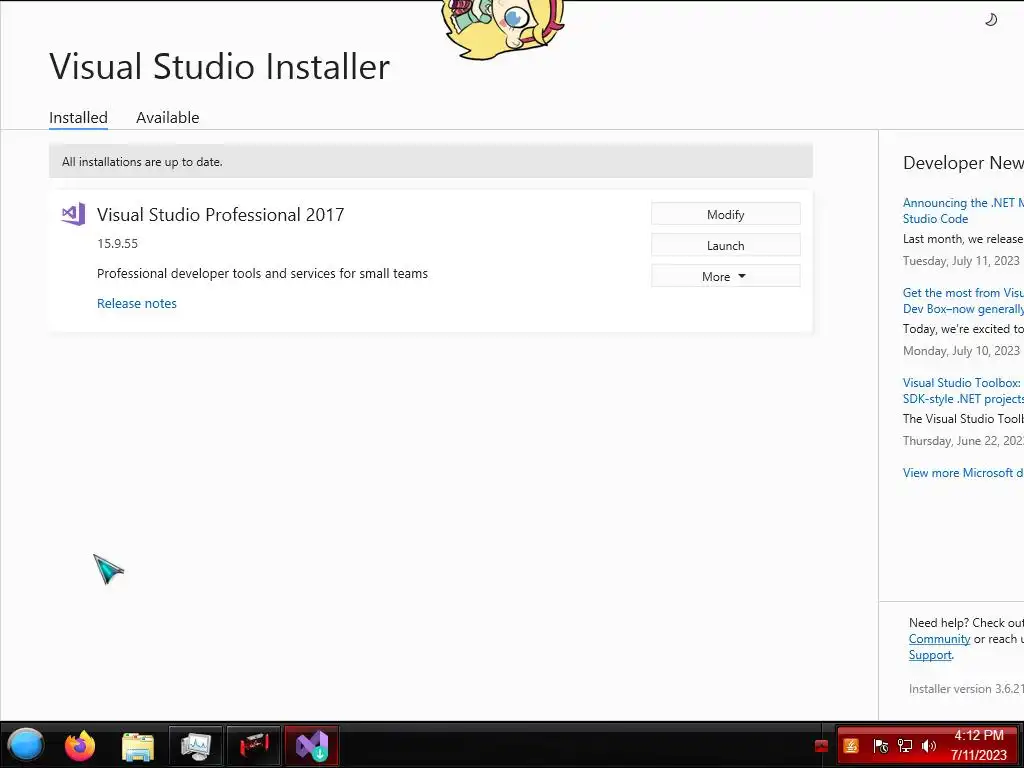This screenshot has width=1024, height=768.
Task: Open the clock showing 4:12 PM
Action: tap(979, 745)
